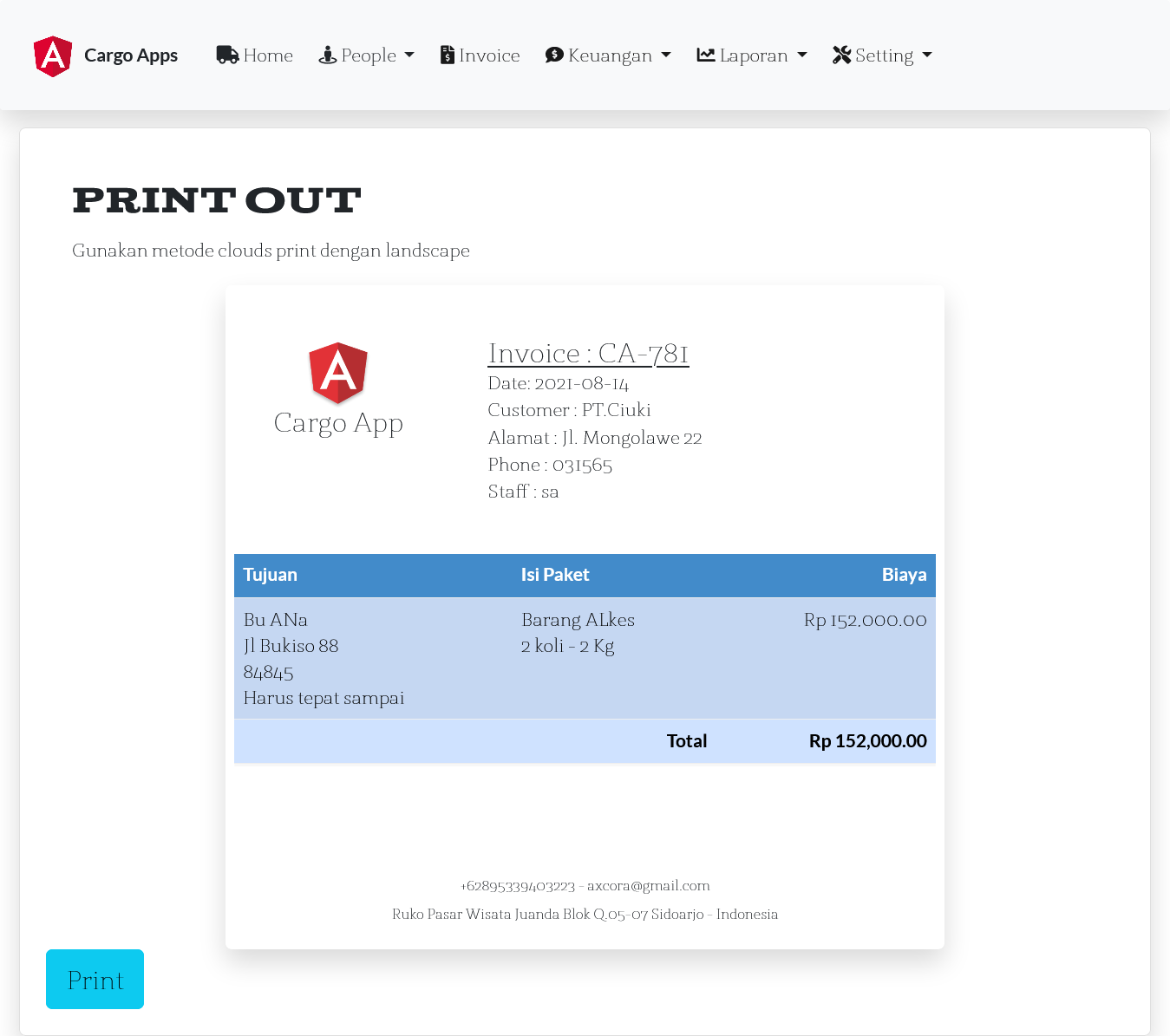1170x1036 pixels.
Task: Click the Cargo App logo on invoice
Action: tap(338, 373)
